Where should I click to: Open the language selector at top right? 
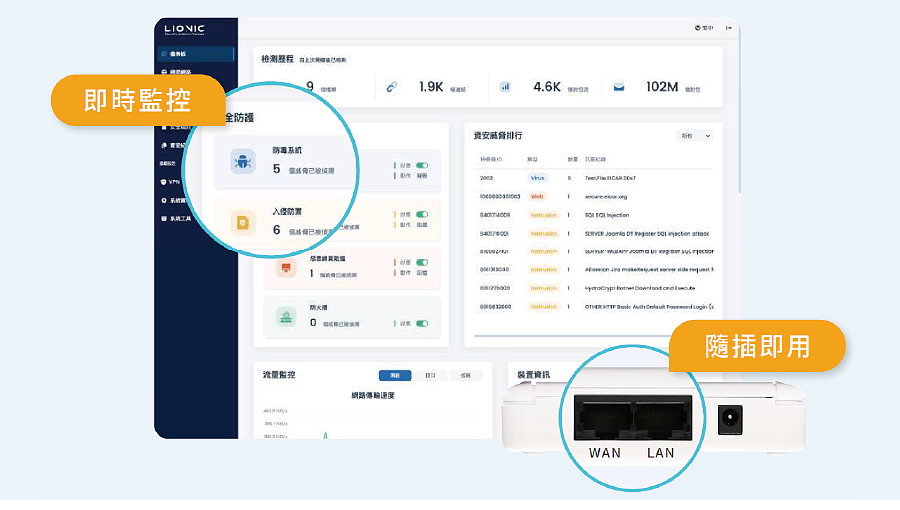(x=704, y=28)
